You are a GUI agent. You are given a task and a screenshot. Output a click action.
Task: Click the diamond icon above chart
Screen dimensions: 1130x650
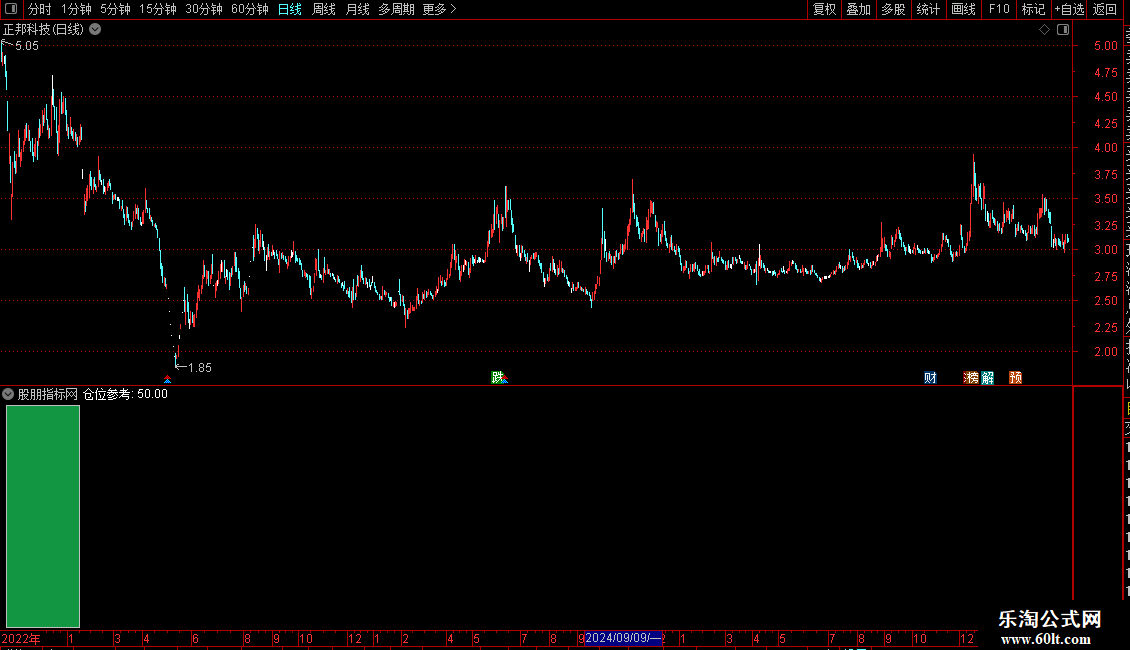coord(1044,30)
